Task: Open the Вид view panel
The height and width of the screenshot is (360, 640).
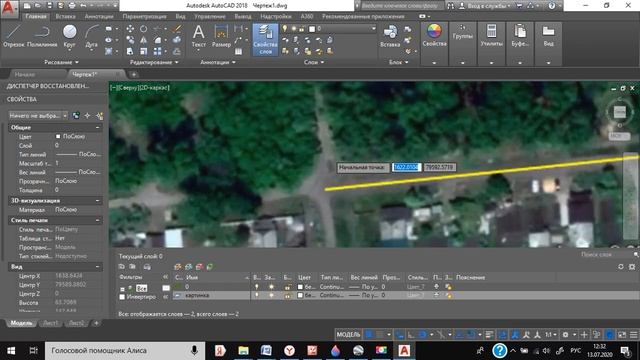Action: coord(548,36)
